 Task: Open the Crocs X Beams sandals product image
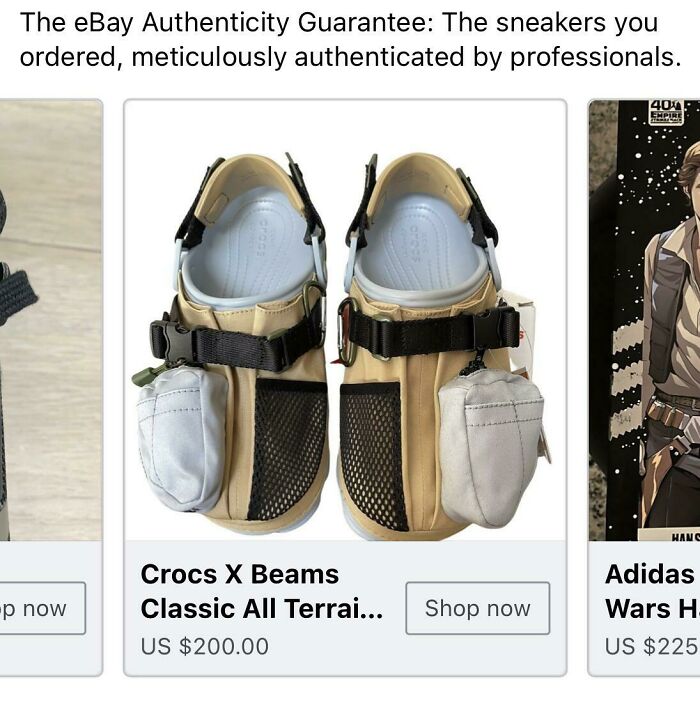coord(345,320)
